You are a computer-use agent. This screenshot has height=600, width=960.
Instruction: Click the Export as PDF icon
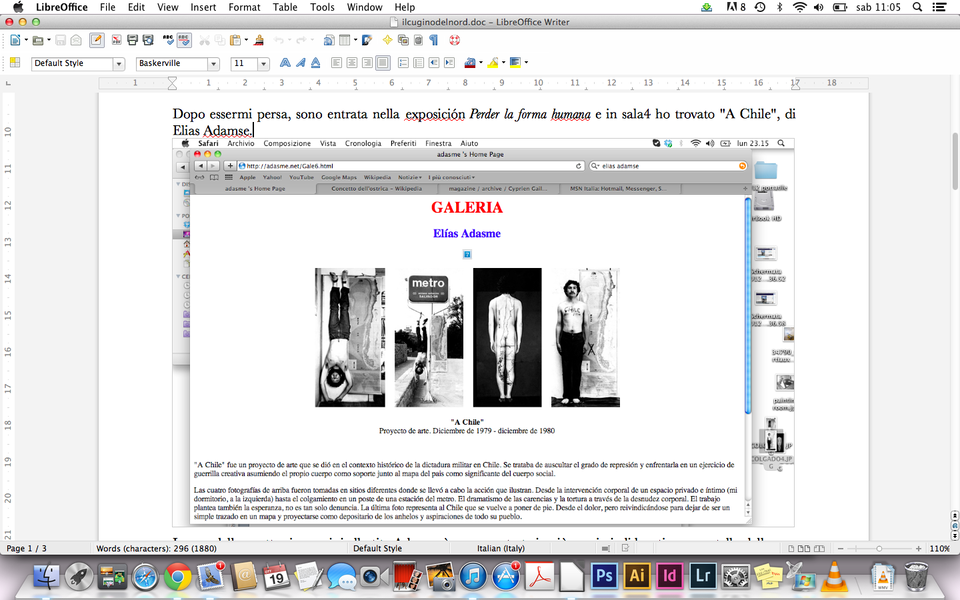117,40
